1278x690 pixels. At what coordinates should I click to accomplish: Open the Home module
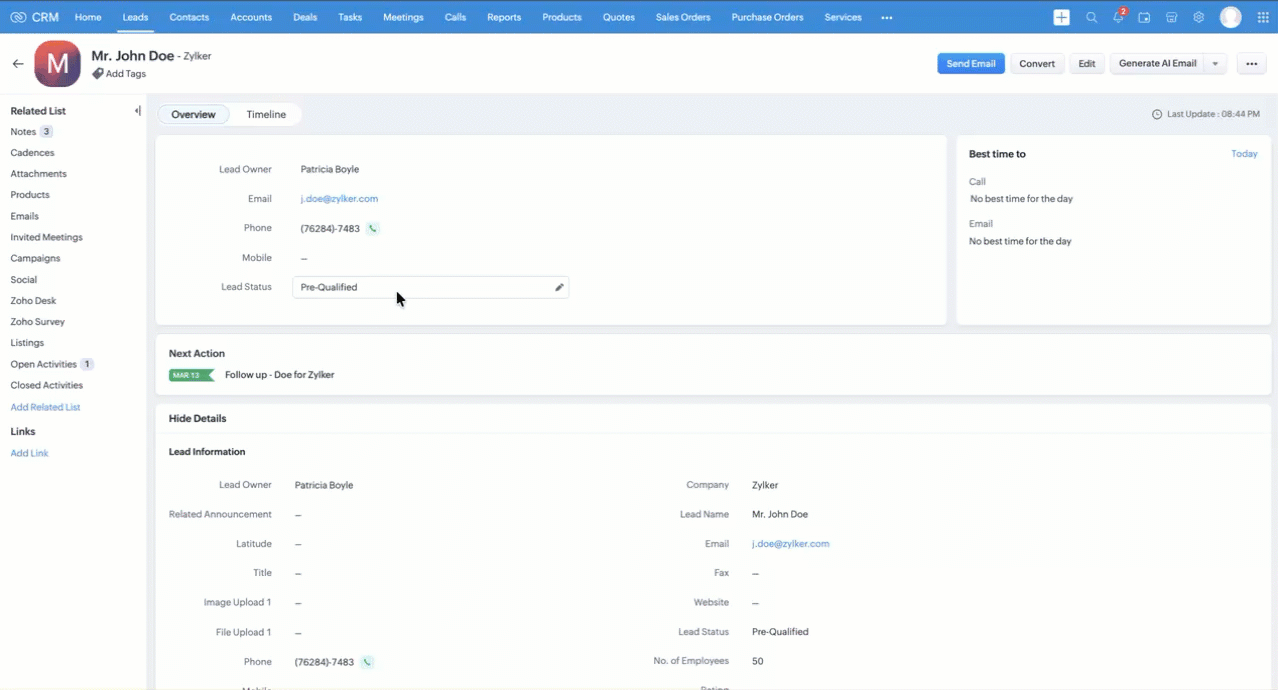88,17
